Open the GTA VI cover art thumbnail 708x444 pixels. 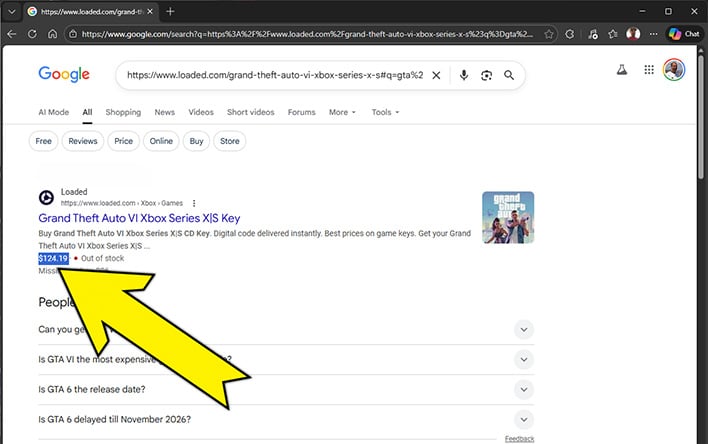(x=508, y=217)
